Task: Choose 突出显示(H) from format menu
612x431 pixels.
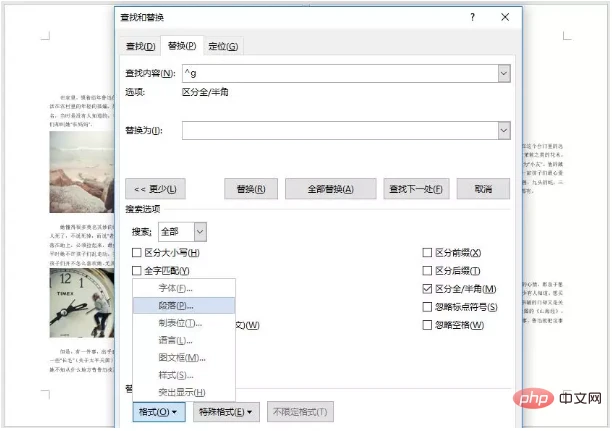Action: tap(184, 392)
